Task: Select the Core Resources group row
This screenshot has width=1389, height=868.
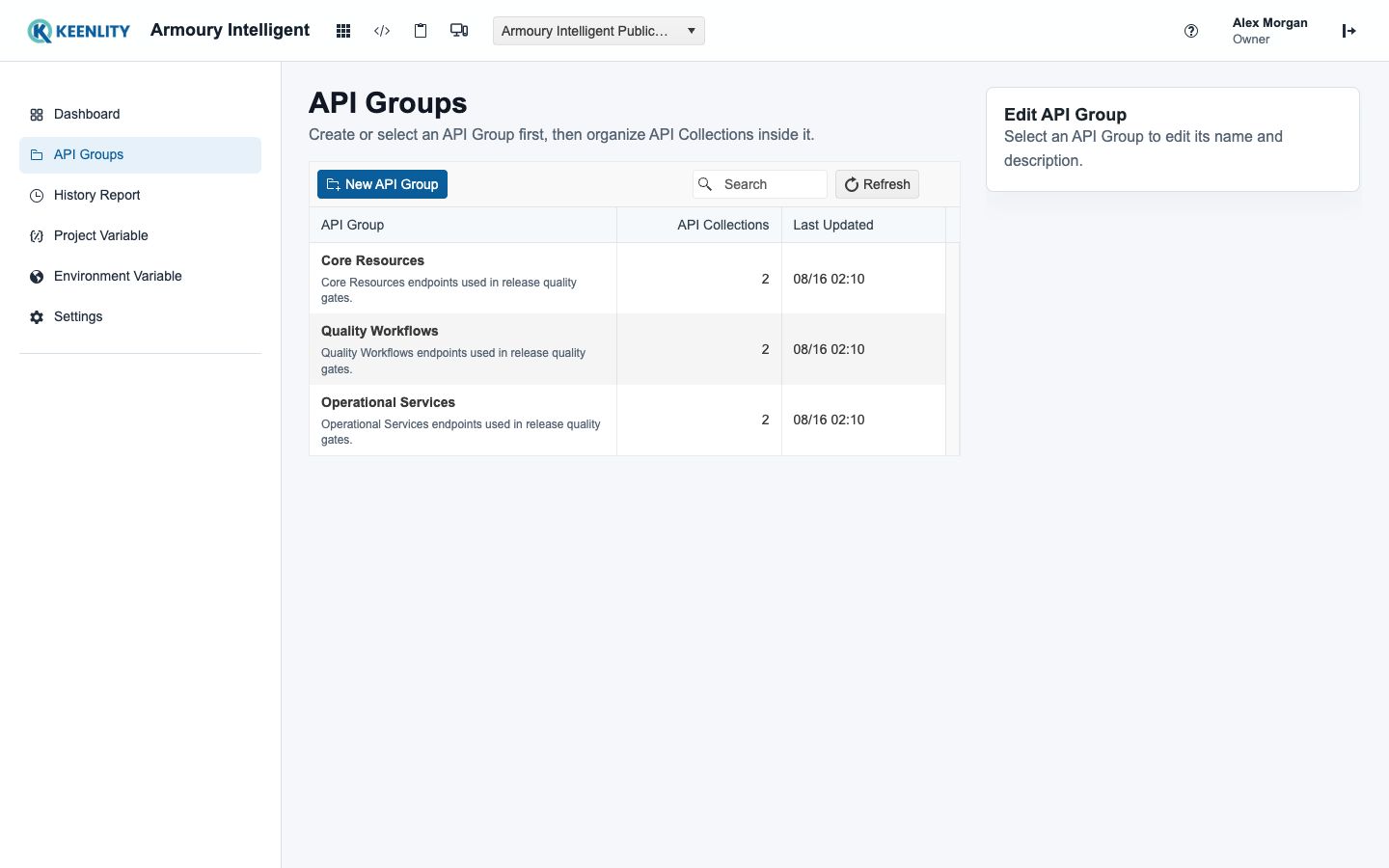Action: [627, 278]
